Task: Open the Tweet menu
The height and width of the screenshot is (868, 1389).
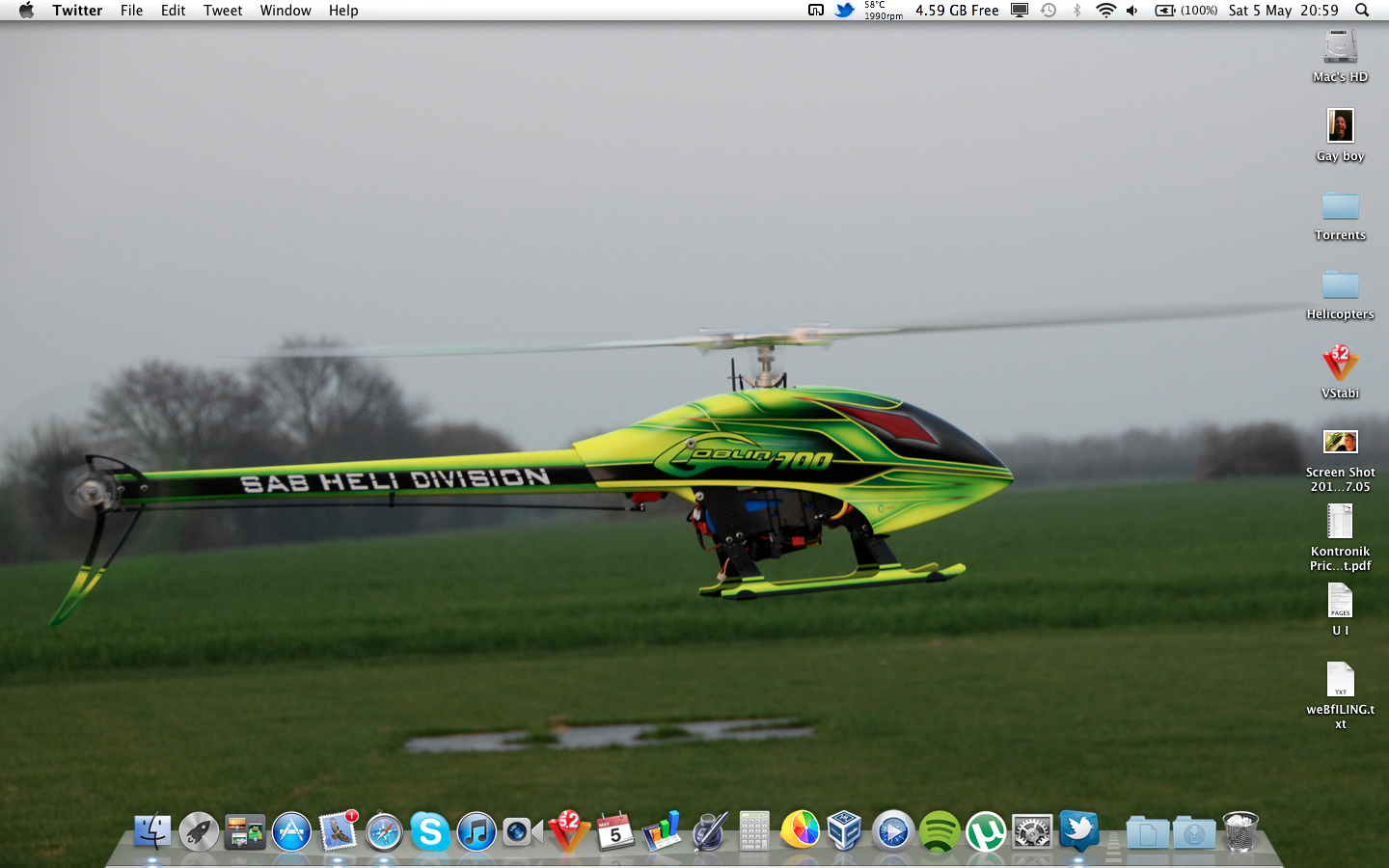Action: (223, 11)
